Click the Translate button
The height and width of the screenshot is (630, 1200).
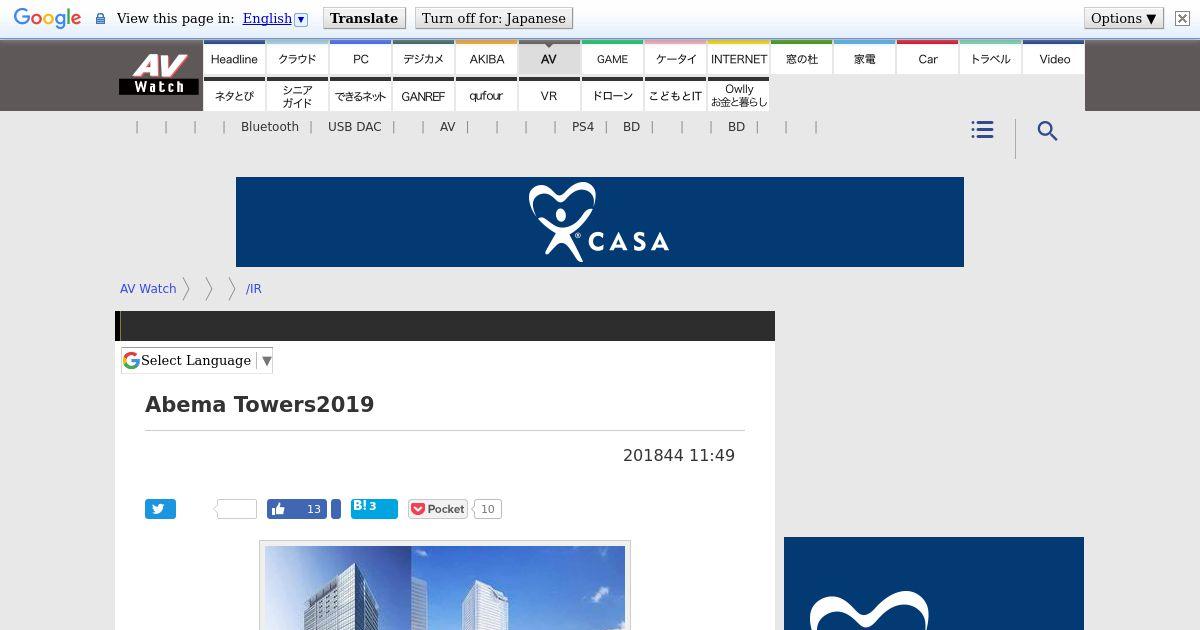pyautogui.click(x=364, y=19)
